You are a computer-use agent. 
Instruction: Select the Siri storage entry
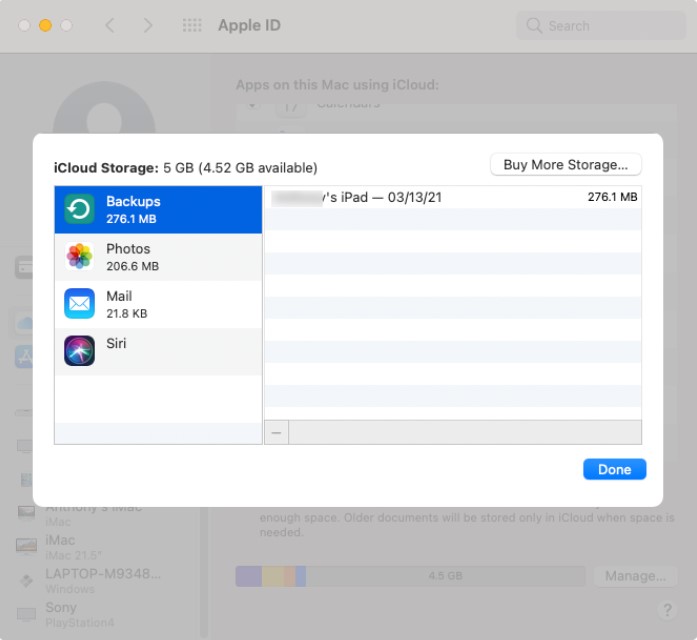pyautogui.click(x=158, y=352)
